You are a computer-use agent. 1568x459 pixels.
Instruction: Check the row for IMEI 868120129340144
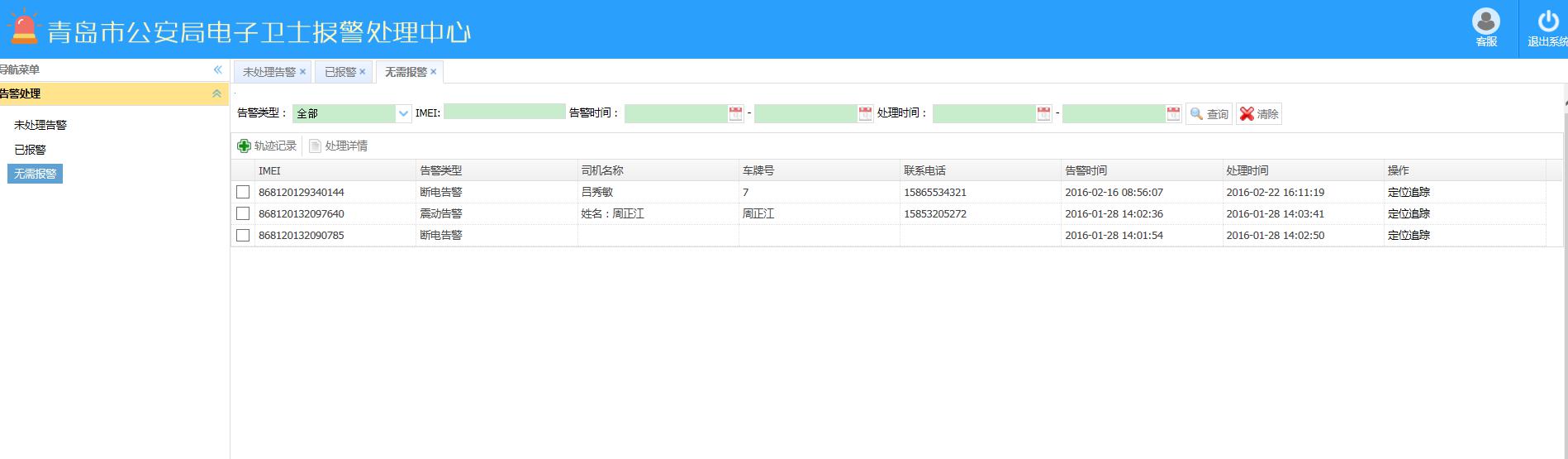(x=243, y=192)
